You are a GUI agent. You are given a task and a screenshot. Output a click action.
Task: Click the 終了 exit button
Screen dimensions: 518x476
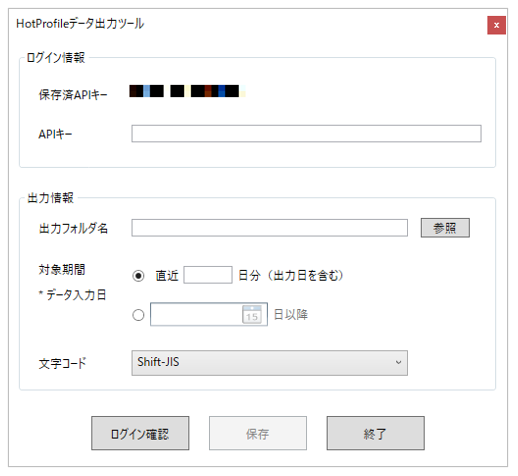click(x=375, y=433)
